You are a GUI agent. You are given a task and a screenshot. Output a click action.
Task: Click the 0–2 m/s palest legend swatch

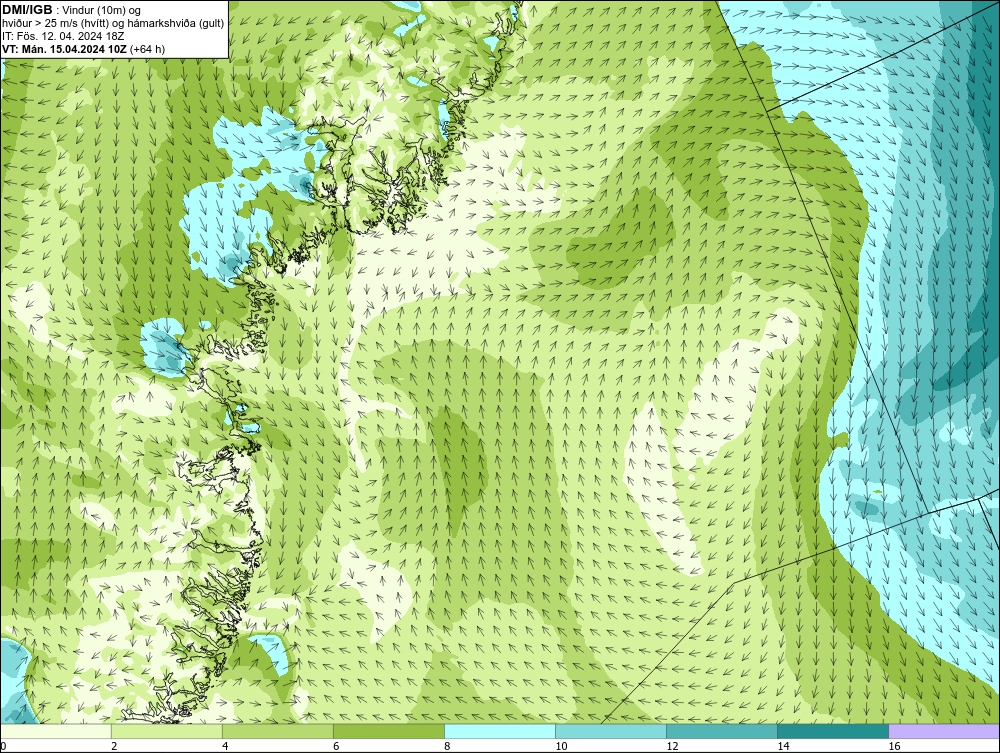(x=56, y=731)
